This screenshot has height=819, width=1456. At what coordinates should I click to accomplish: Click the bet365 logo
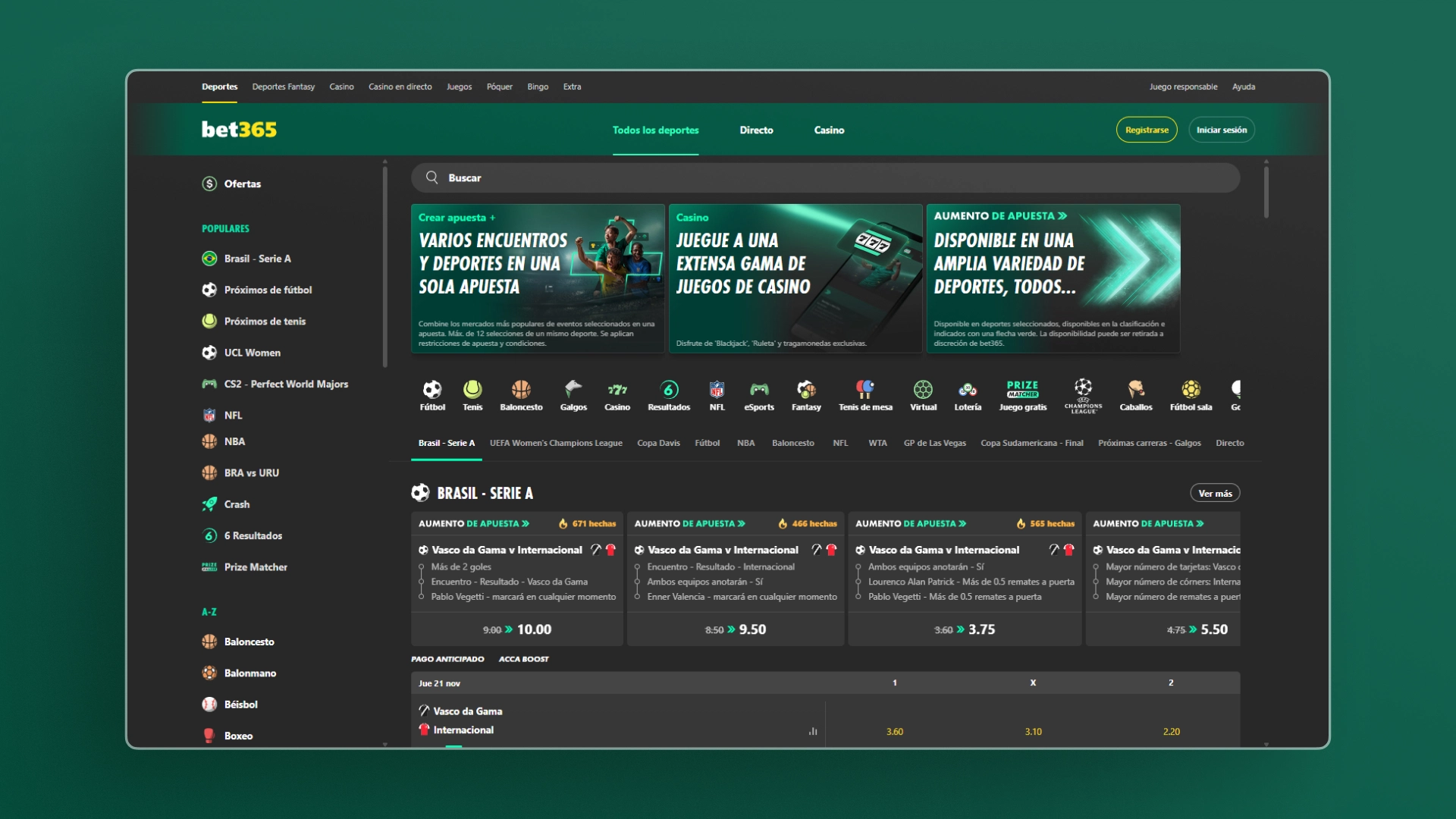click(x=239, y=130)
